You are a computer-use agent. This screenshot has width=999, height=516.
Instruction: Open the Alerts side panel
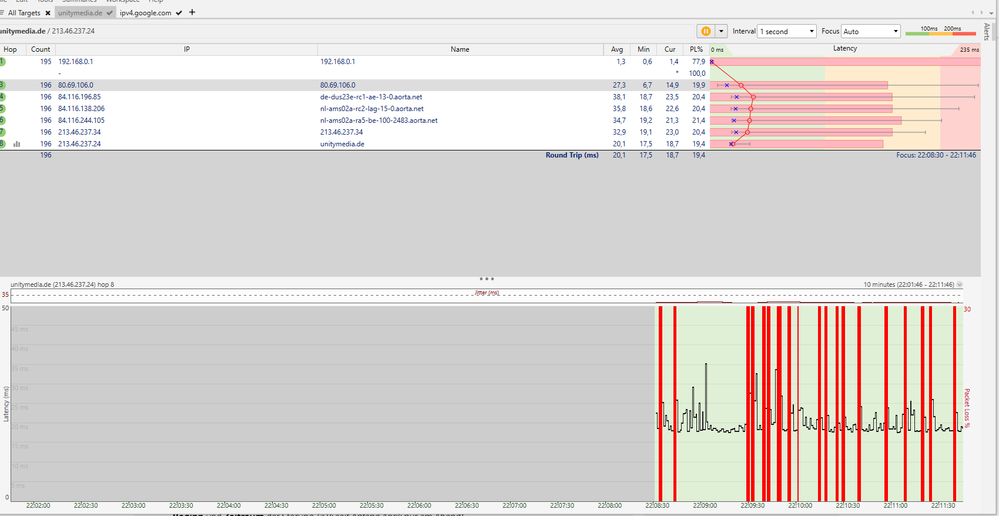pyautogui.click(x=986, y=33)
